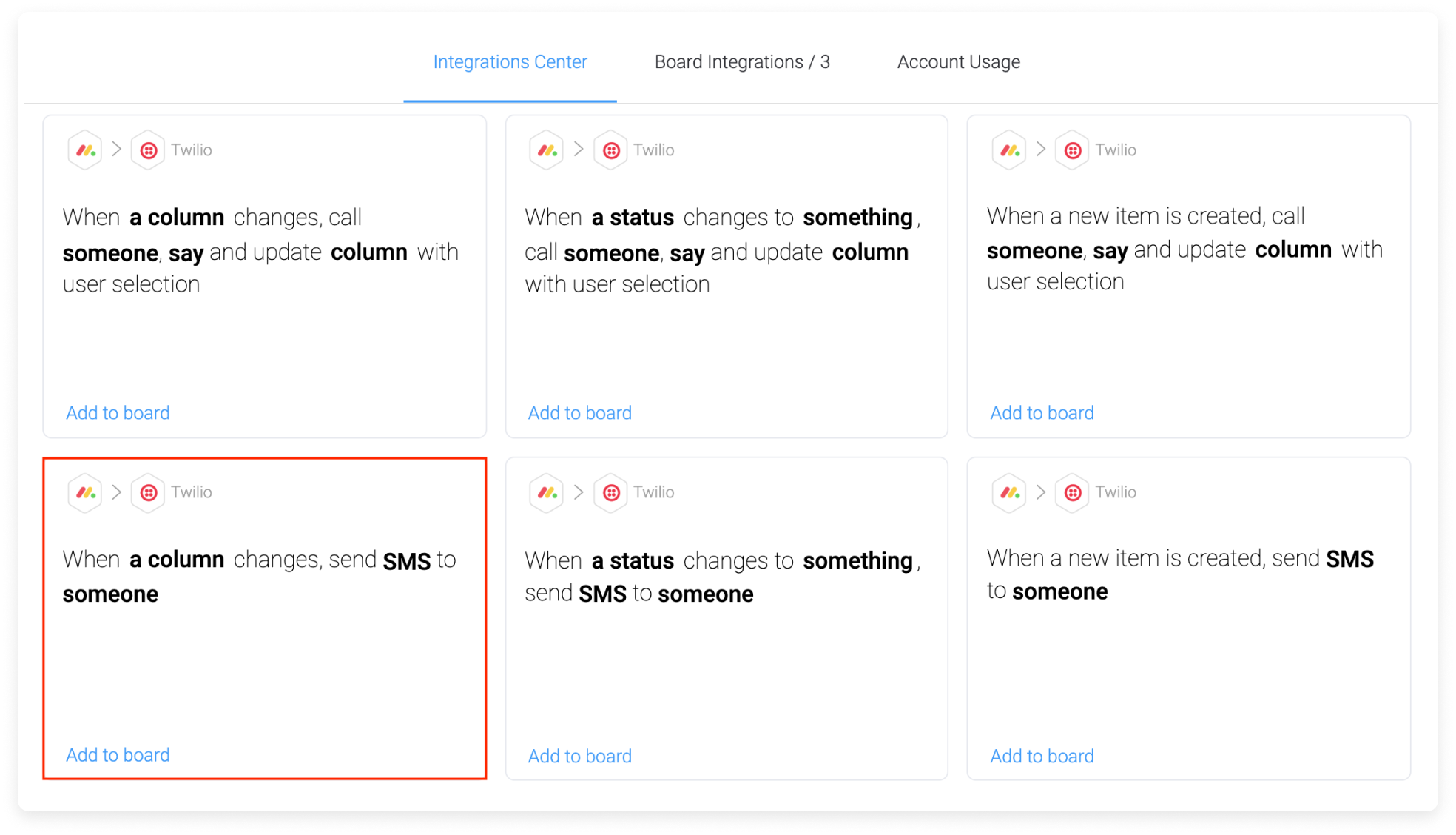Viewport: 1456px width, 835px height.
Task: Select the Integrations Center tab
Action: pyautogui.click(x=510, y=62)
